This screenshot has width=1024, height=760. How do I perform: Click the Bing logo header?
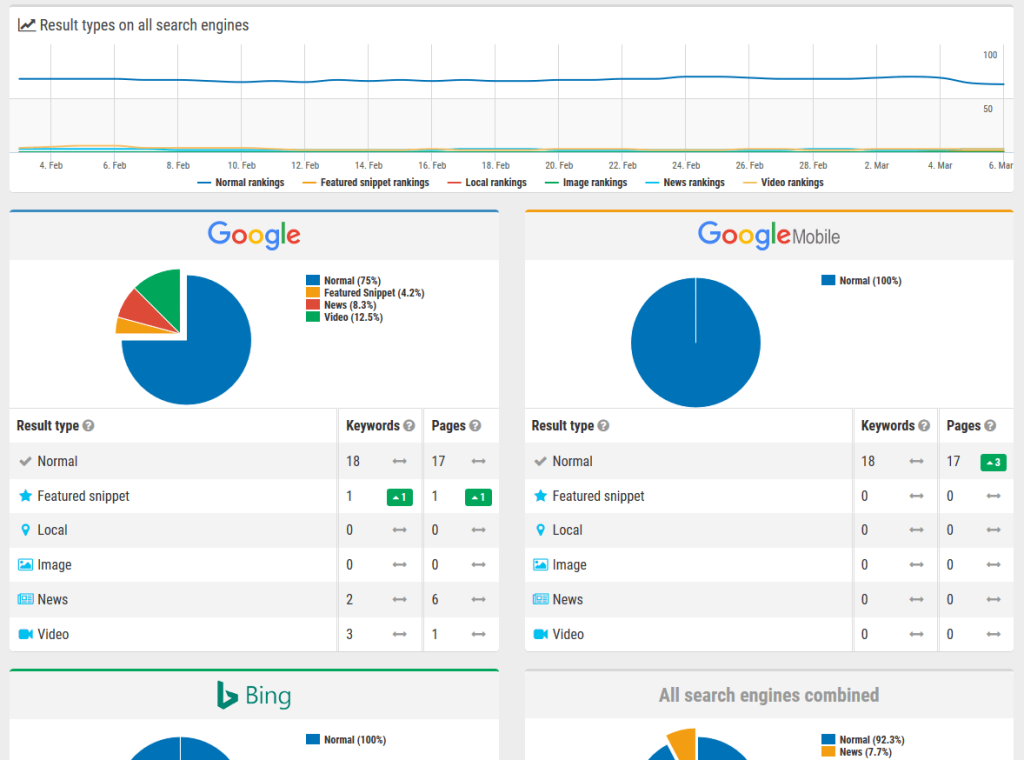[254, 695]
